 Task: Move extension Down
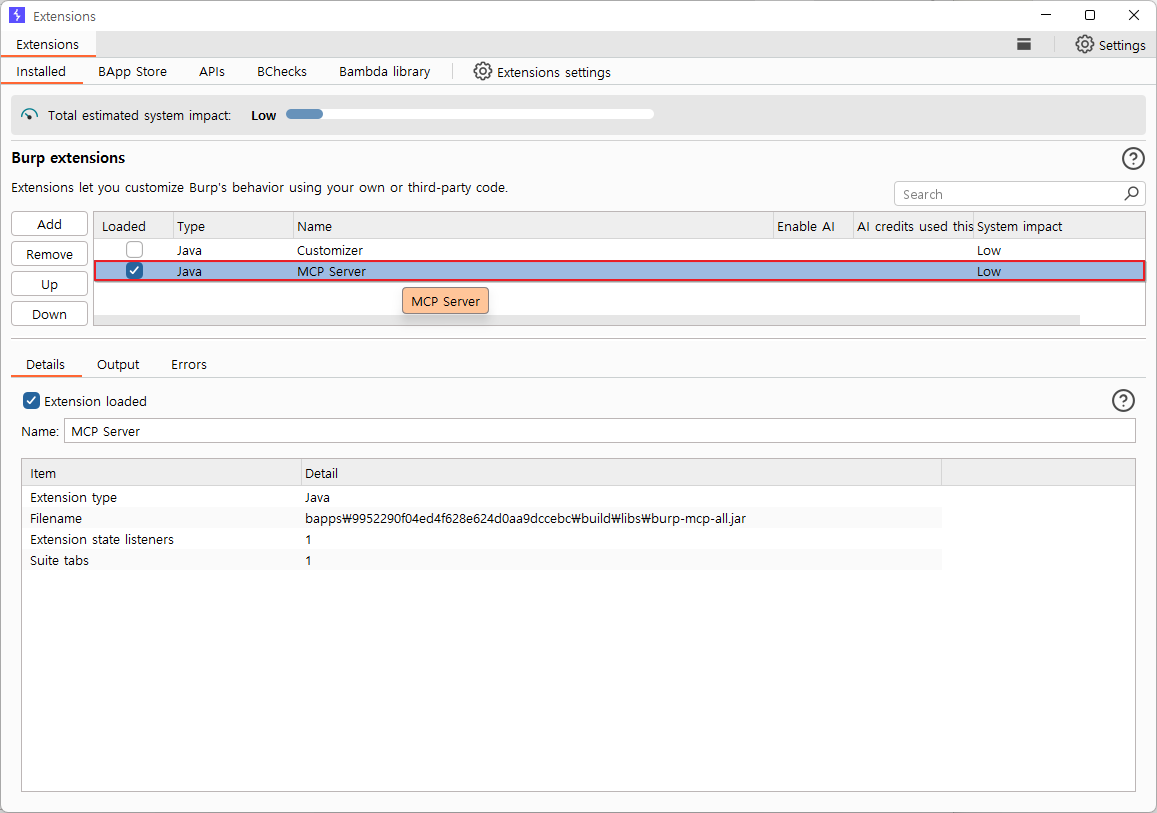(x=49, y=314)
